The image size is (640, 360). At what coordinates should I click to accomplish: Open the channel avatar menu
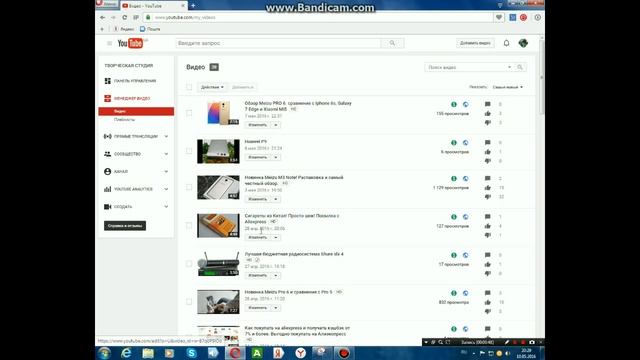pos(523,43)
